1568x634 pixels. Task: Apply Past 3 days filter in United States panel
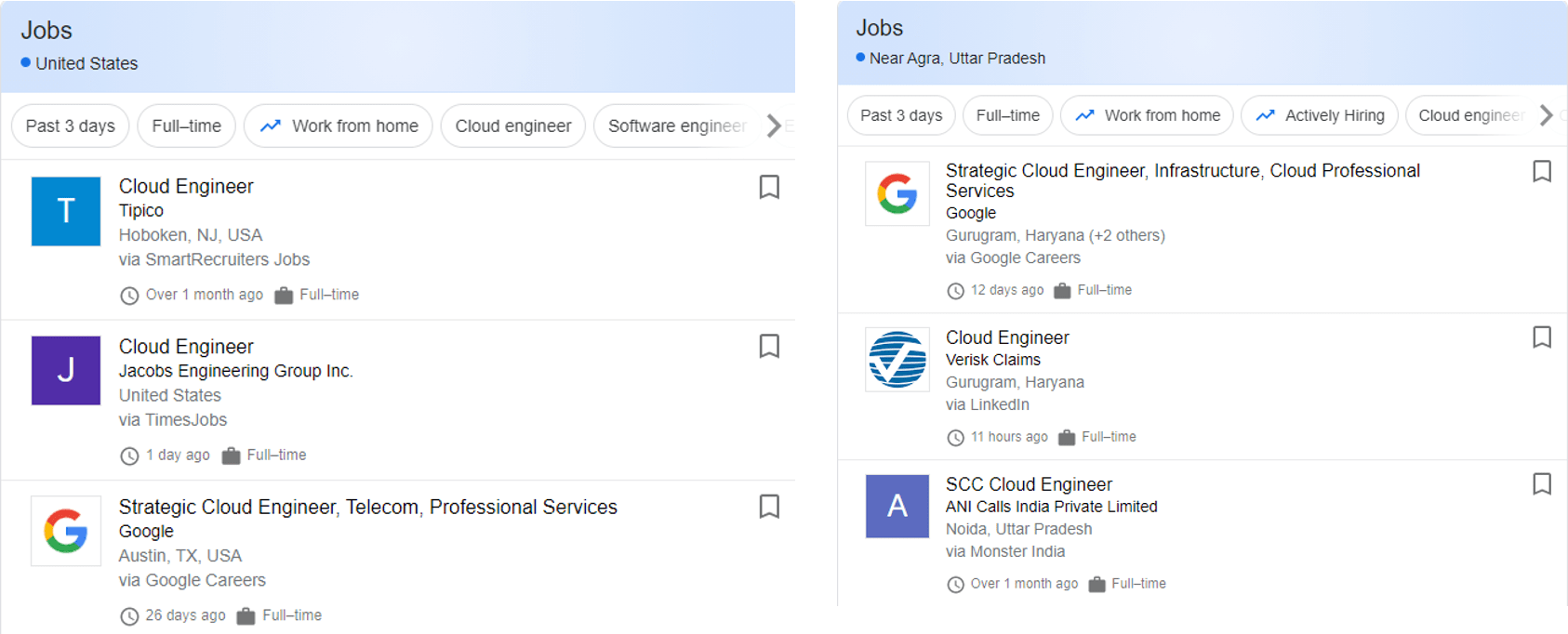click(x=70, y=125)
